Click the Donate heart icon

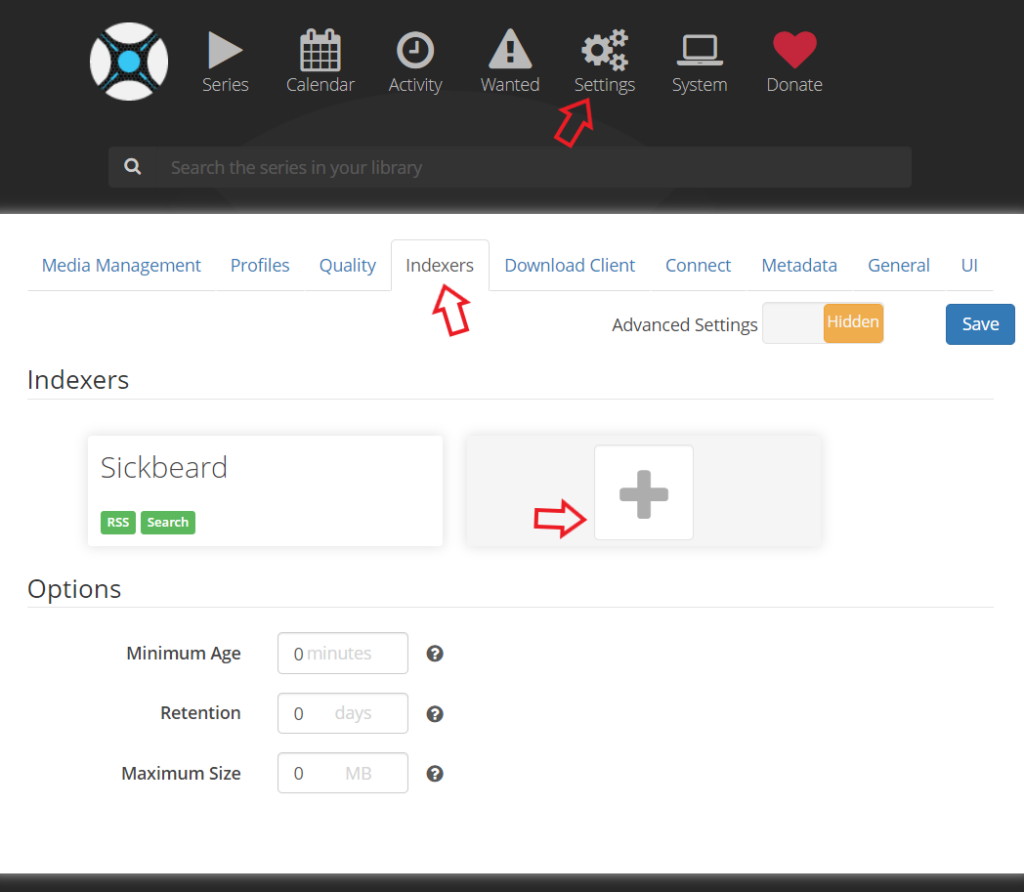[794, 50]
